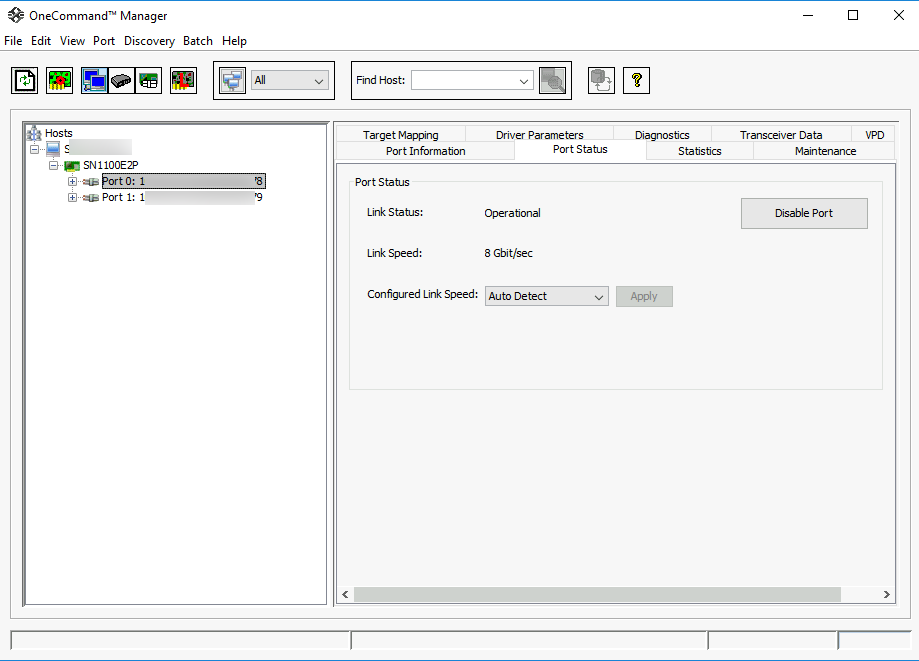This screenshot has width=919, height=661.
Task: Select the Group by Fabric switch icon
Action: click(x=121, y=80)
